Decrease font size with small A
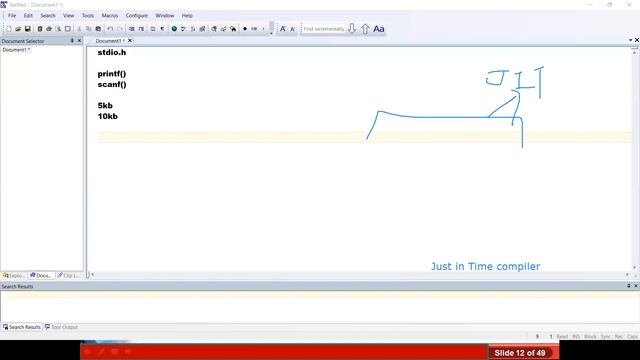 (292, 29)
